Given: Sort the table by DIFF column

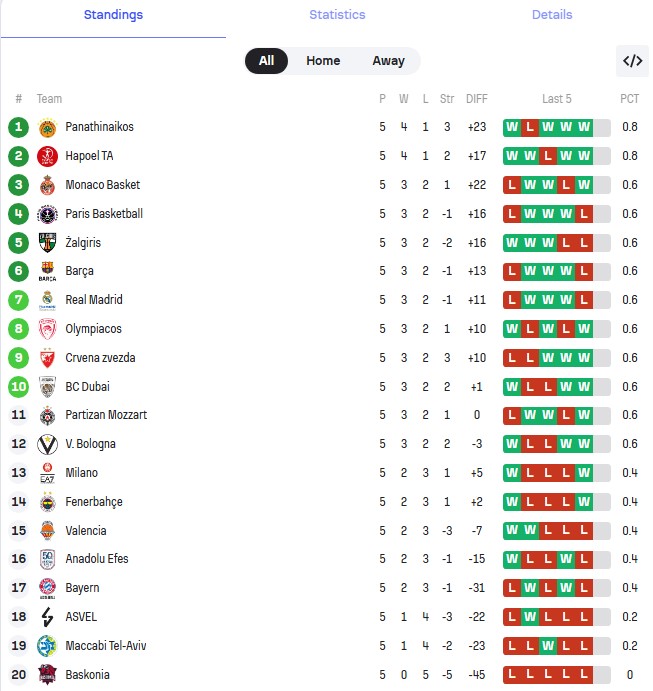Looking at the screenshot, I should [477, 99].
